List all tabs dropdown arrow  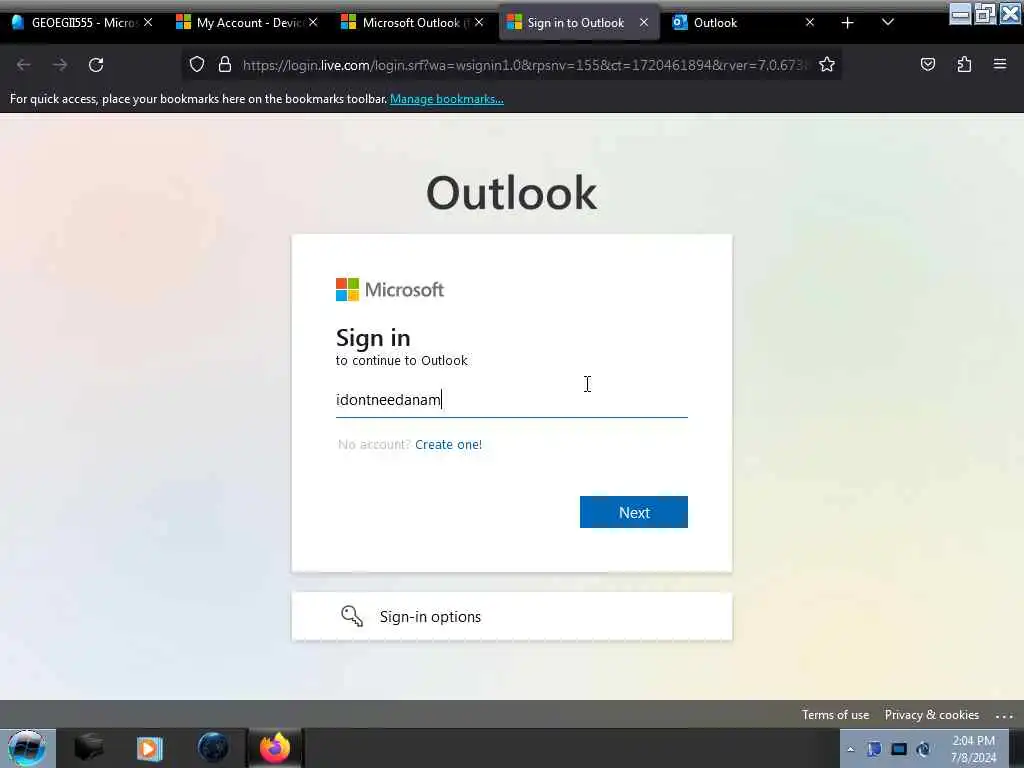(888, 22)
